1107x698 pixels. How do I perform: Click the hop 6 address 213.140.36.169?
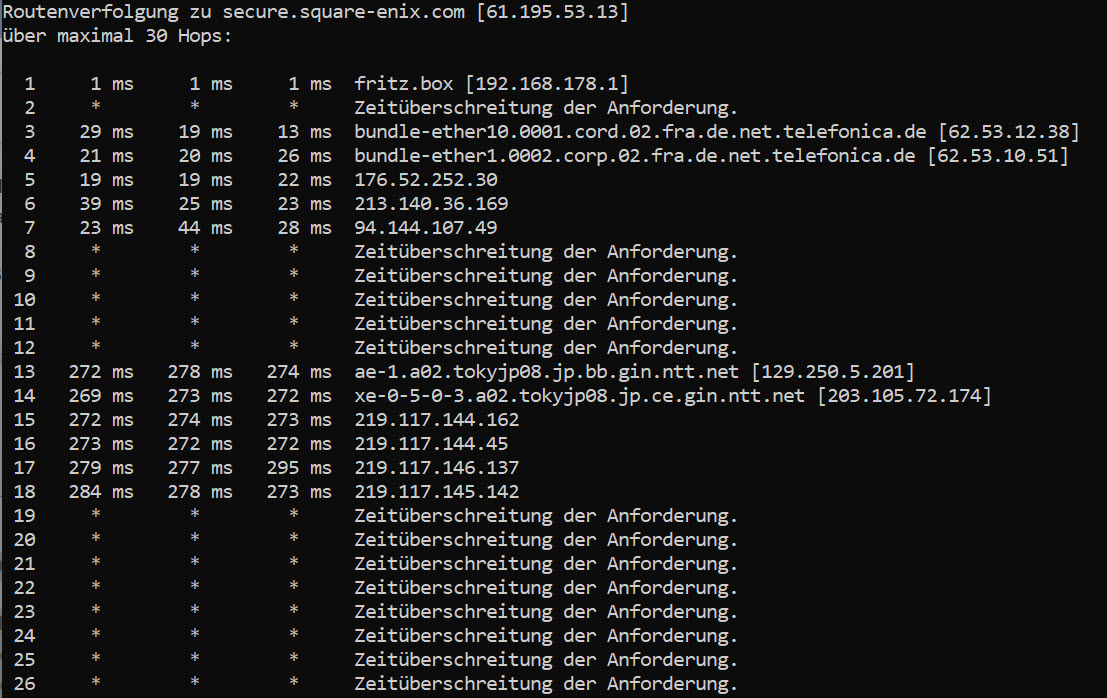click(431, 204)
